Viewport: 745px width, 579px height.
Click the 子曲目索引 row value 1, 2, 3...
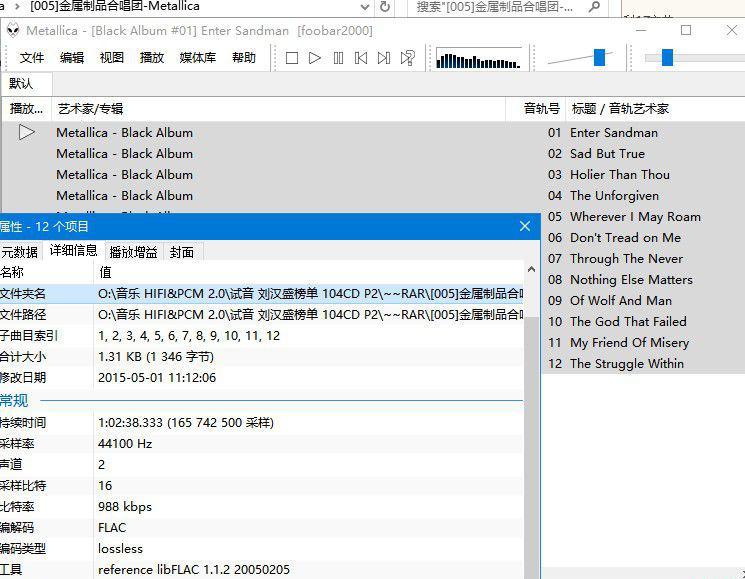click(189, 336)
